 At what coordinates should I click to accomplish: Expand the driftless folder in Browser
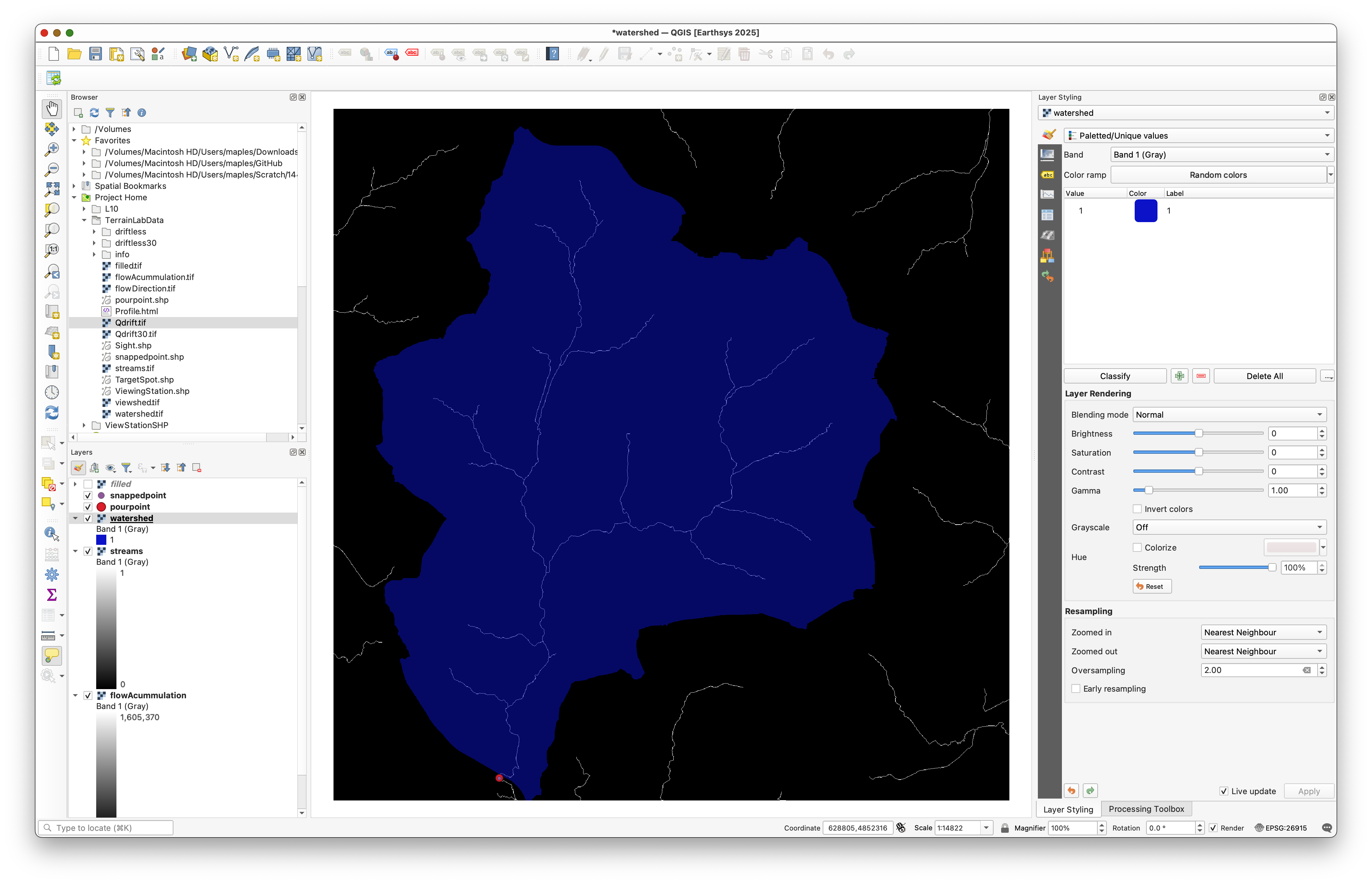tap(94, 232)
